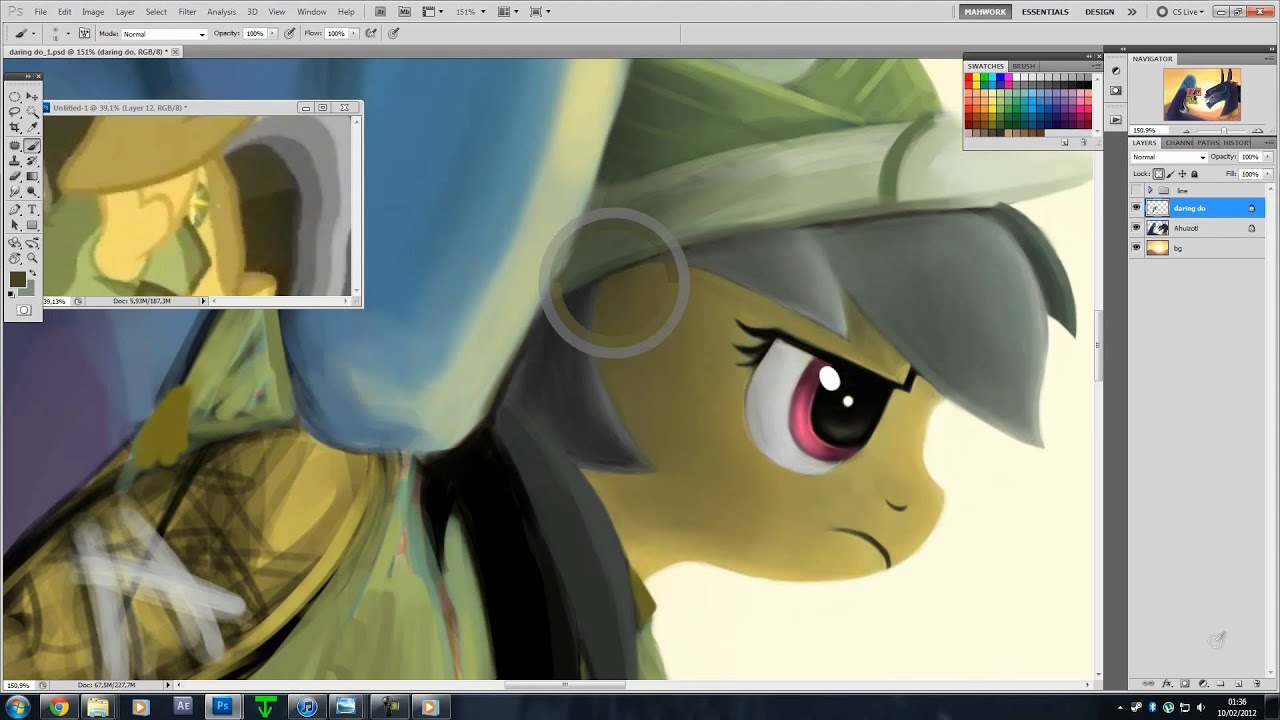The height and width of the screenshot is (720, 1280).
Task: Select the Dodge tool
Action: tap(32, 191)
